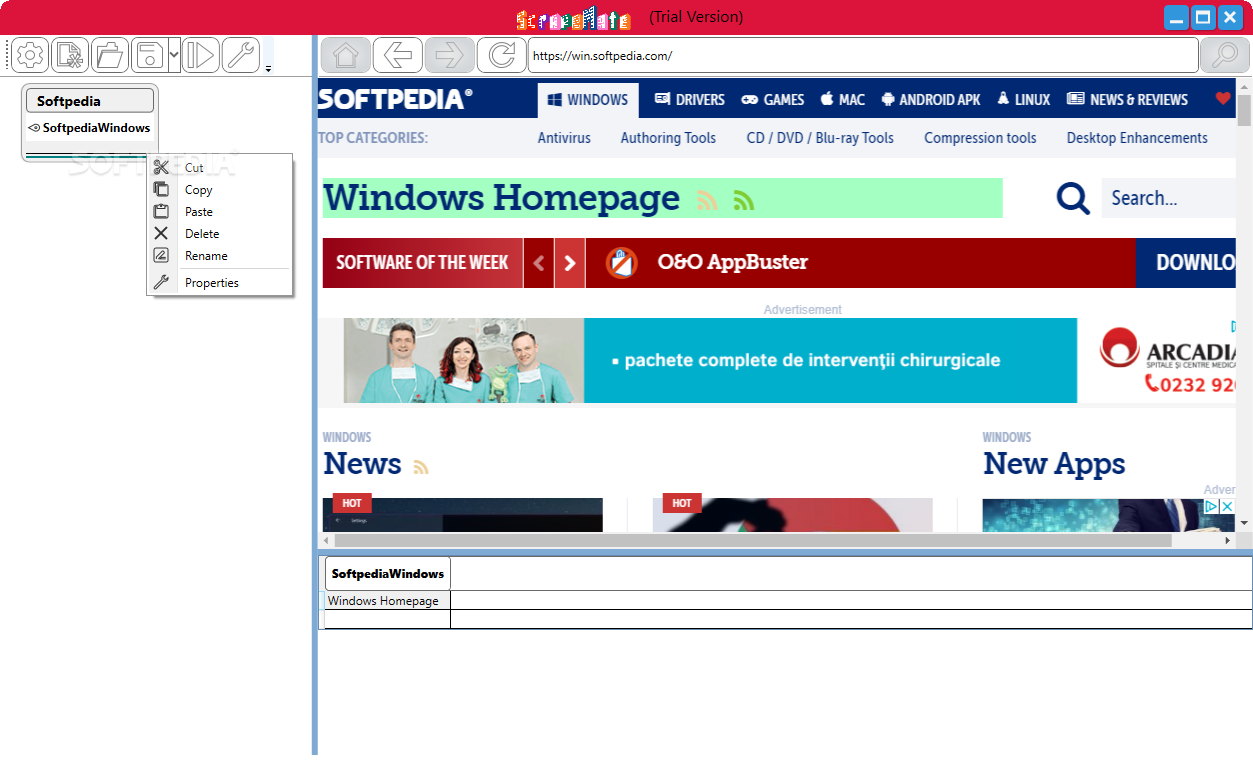The image size is (1253, 767).
Task: Open the first HOT news thumbnail
Action: (x=463, y=515)
